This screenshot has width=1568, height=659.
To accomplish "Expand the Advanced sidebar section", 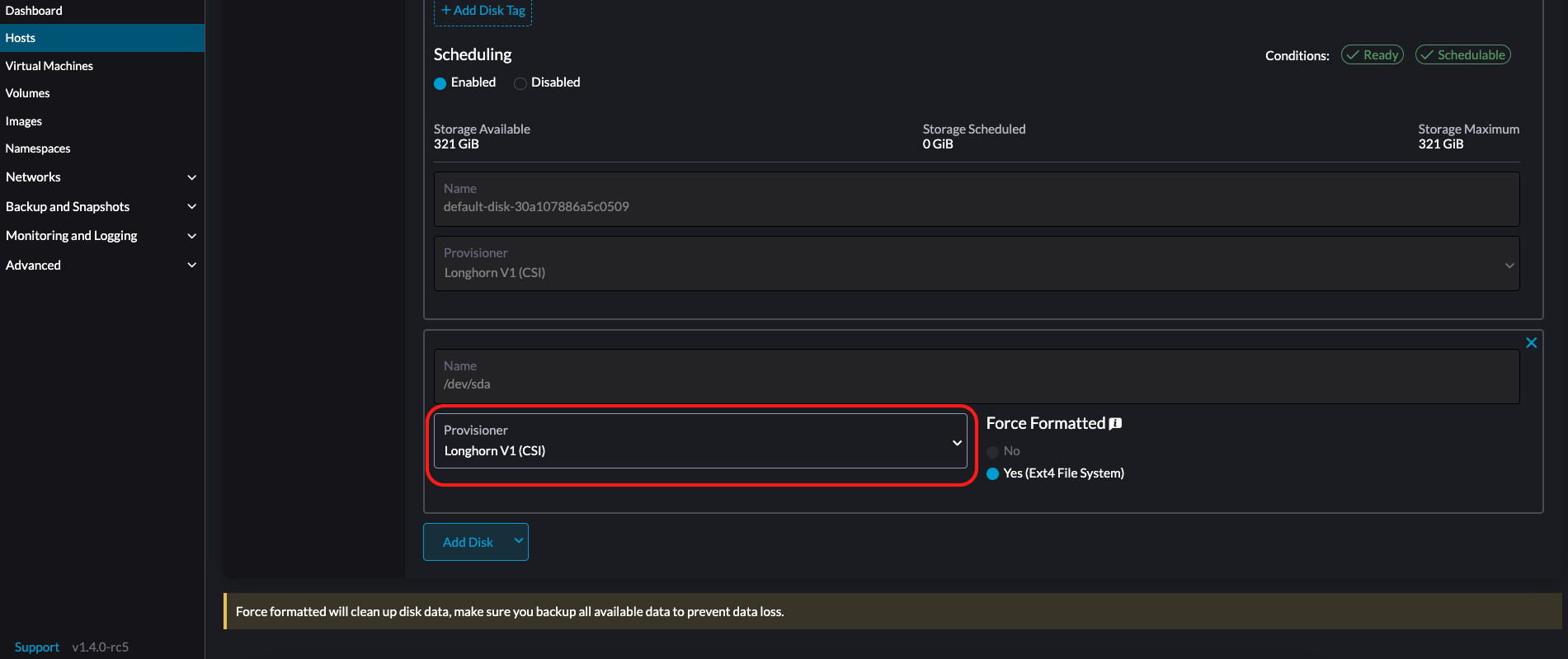I will pos(192,266).
